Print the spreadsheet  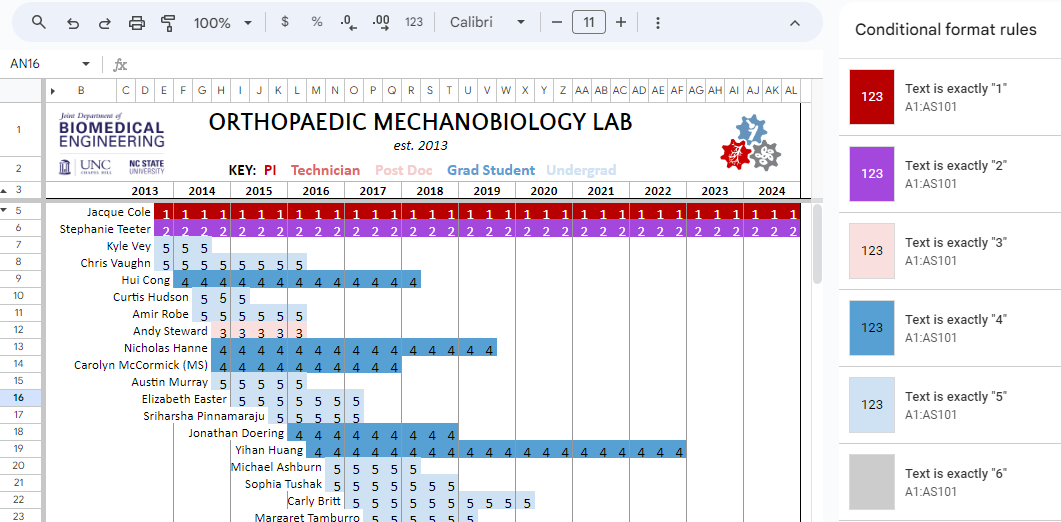(x=137, y=22)
